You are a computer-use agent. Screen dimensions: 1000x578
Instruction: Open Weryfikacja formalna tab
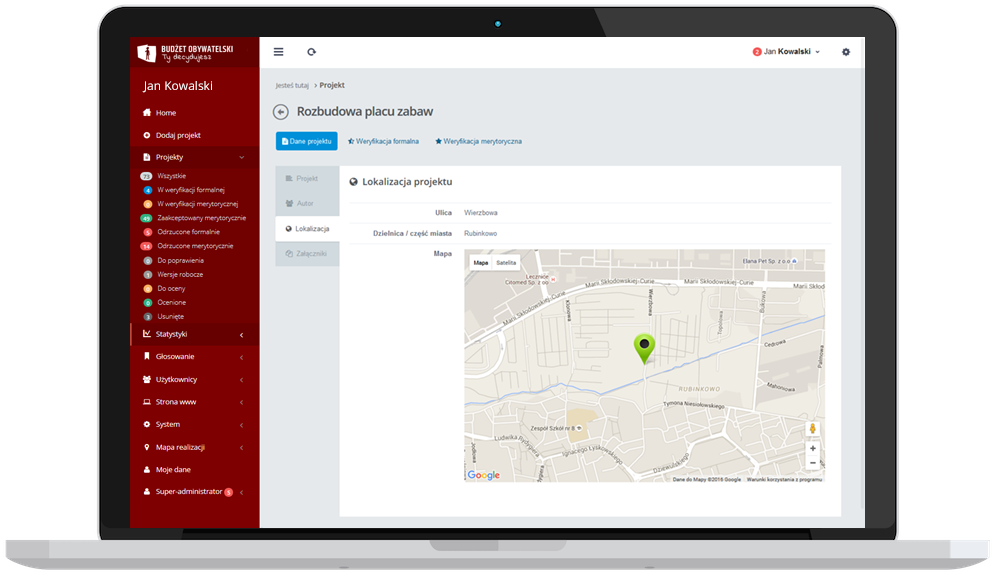coord(383,141)
